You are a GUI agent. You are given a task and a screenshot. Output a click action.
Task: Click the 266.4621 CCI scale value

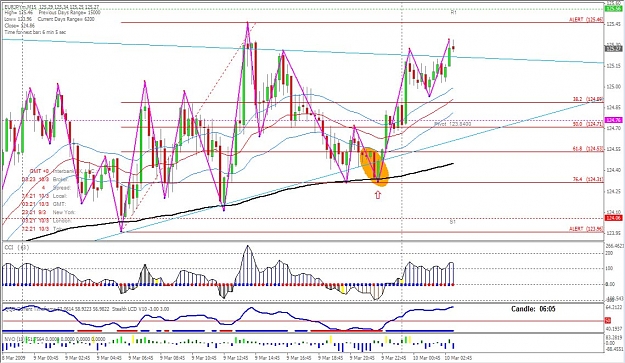(614, 247)
